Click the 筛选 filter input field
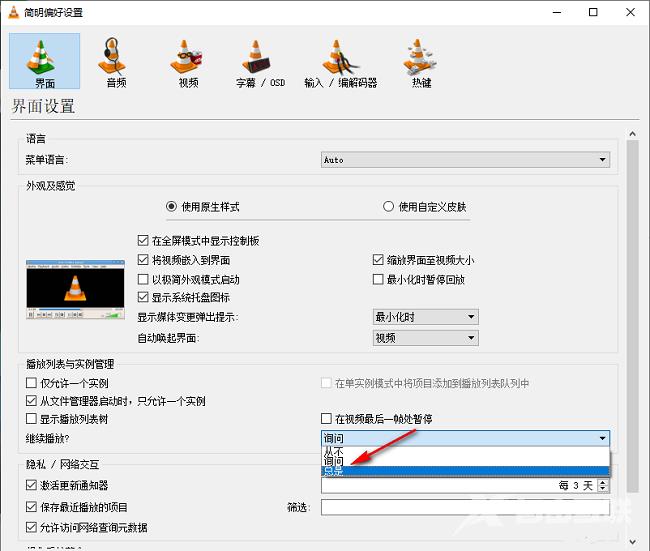This screenshot has width=650, height=551. pyautogui.click(x=465, y=507)
